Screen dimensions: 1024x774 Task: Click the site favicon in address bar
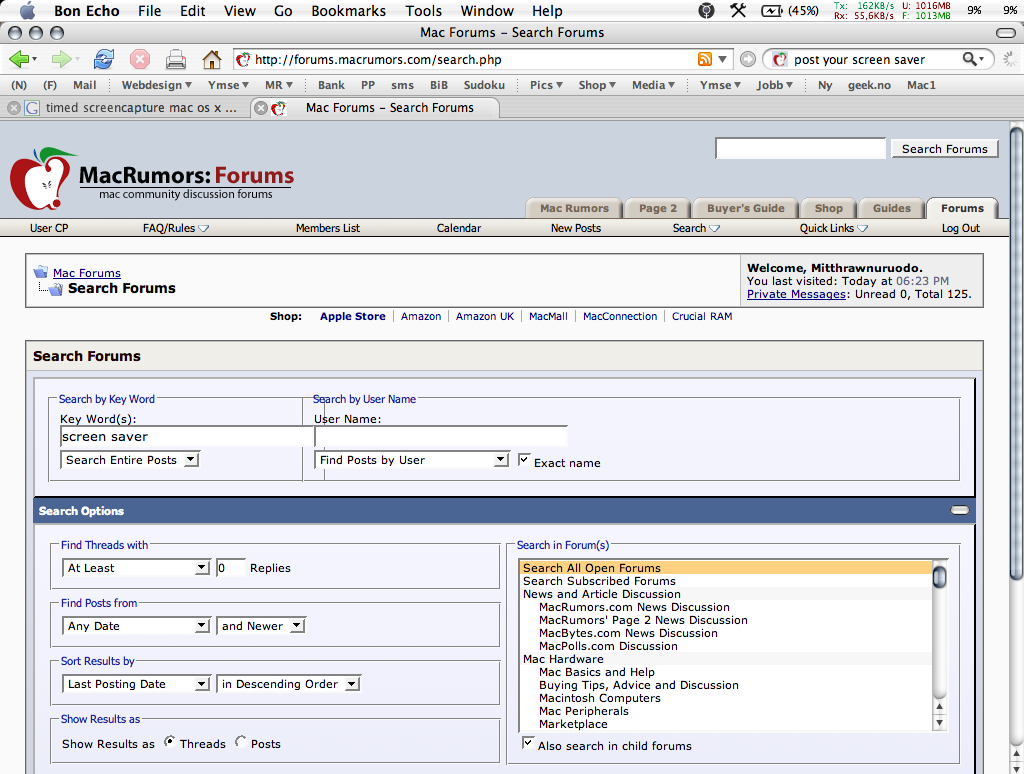click(243, 59)
